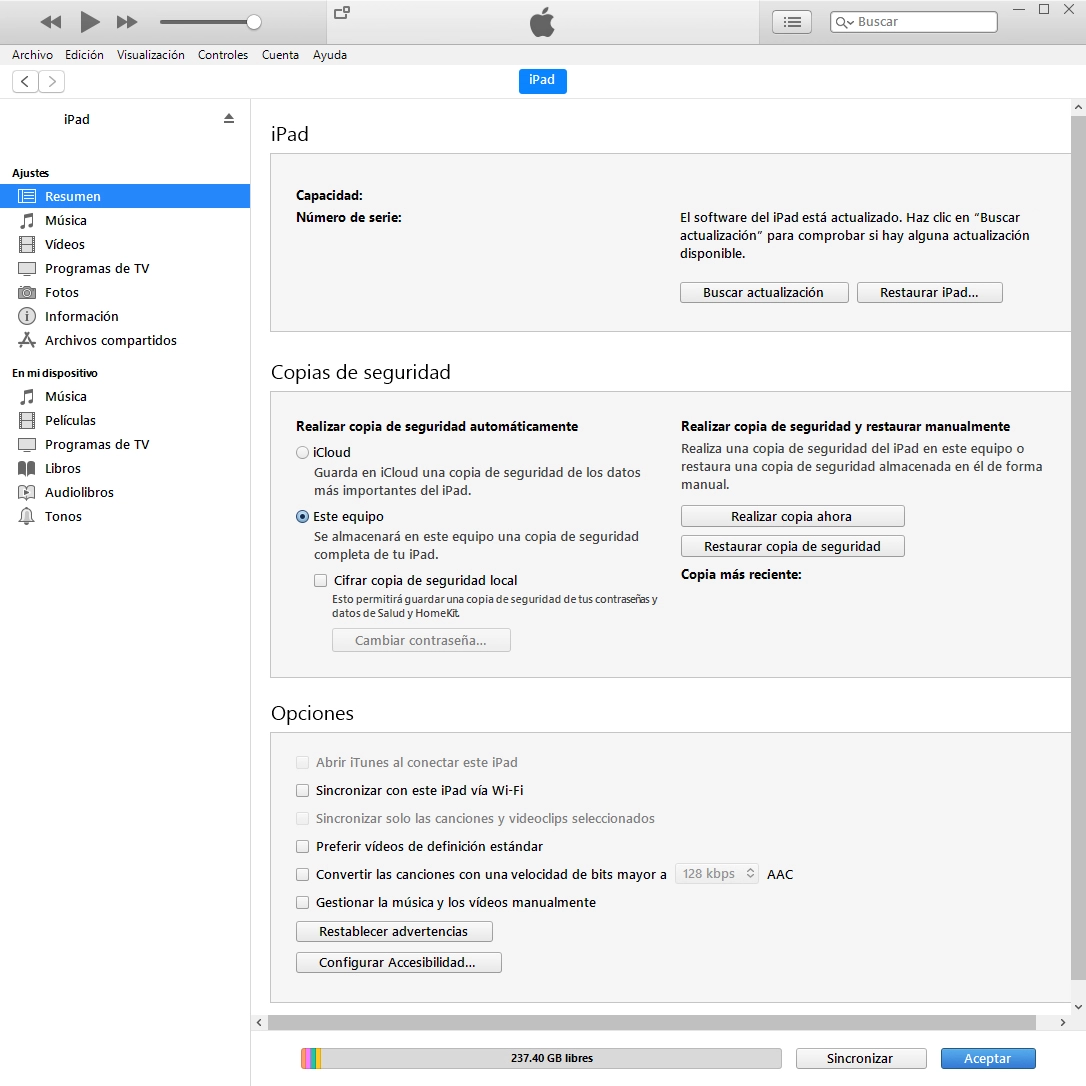
Task: Click the Realizar copia ahora button
Action: tap(792, 517)
